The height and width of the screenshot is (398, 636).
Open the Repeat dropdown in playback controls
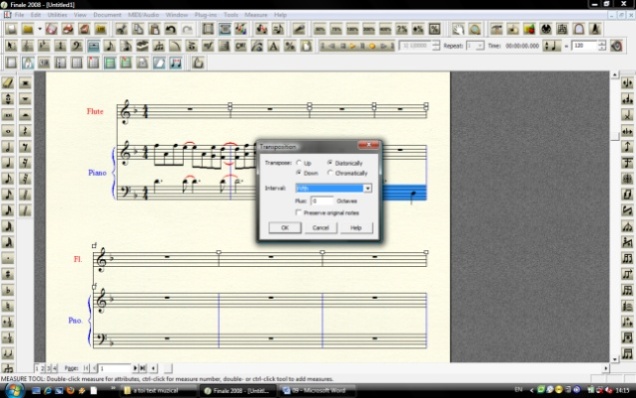480,46
